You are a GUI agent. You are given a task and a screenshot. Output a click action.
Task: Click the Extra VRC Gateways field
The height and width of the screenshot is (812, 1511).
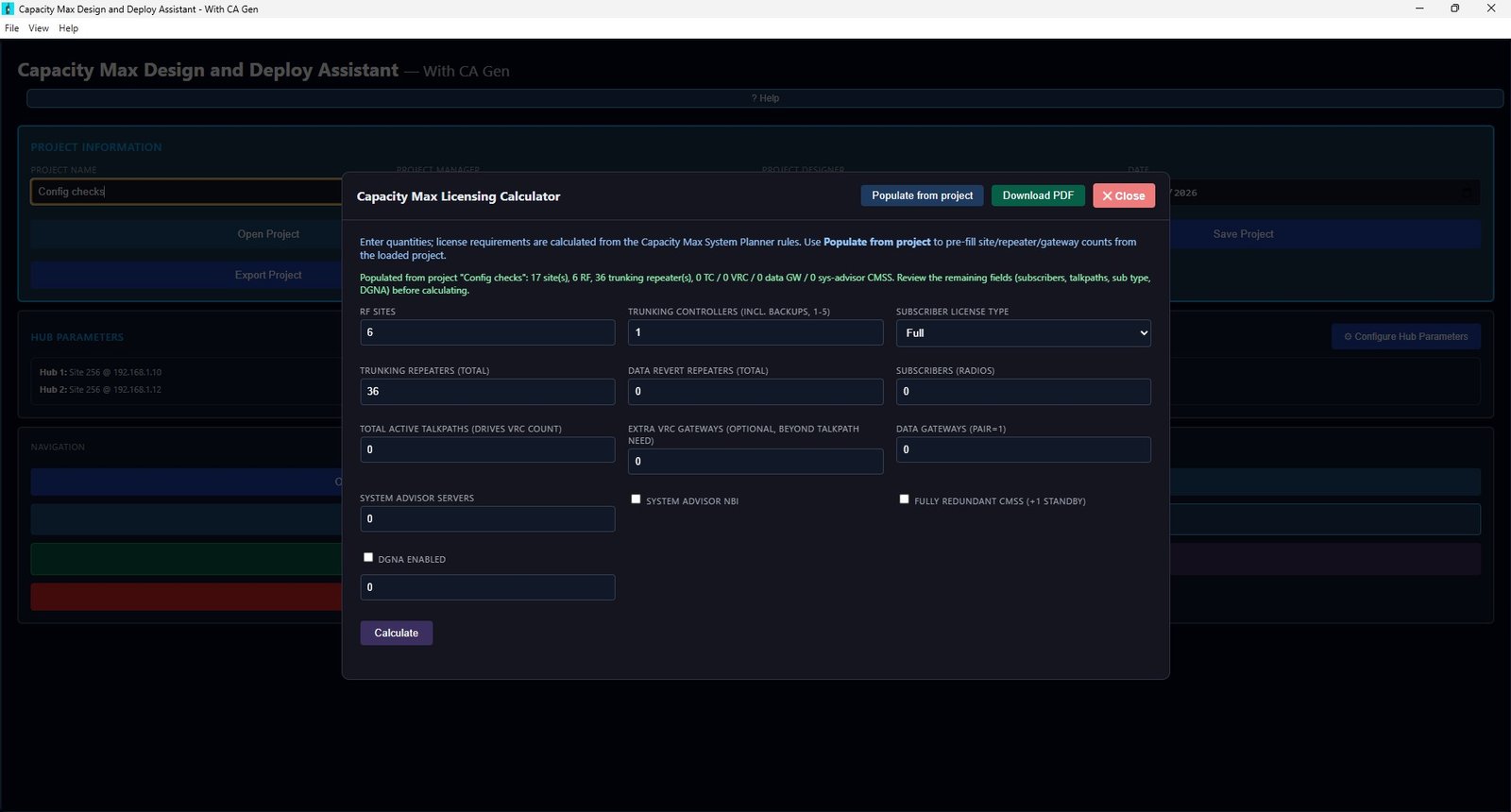pyautogui.click(x=755, y=462)
